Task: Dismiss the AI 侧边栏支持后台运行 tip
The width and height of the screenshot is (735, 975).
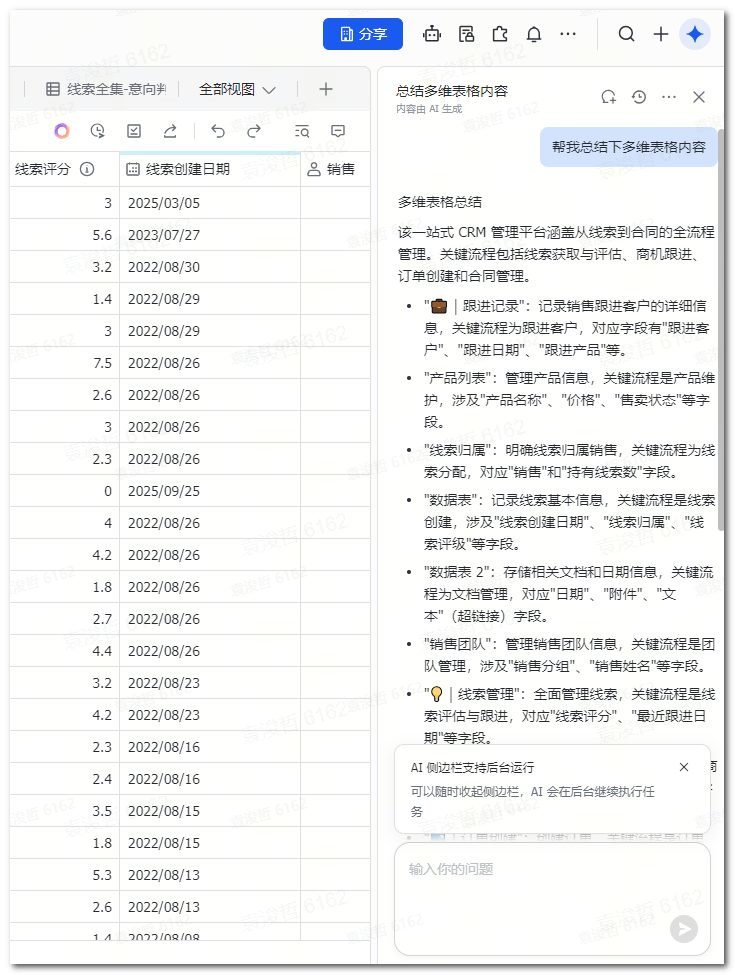Action: pyautogui.click(x=684, y=767)
